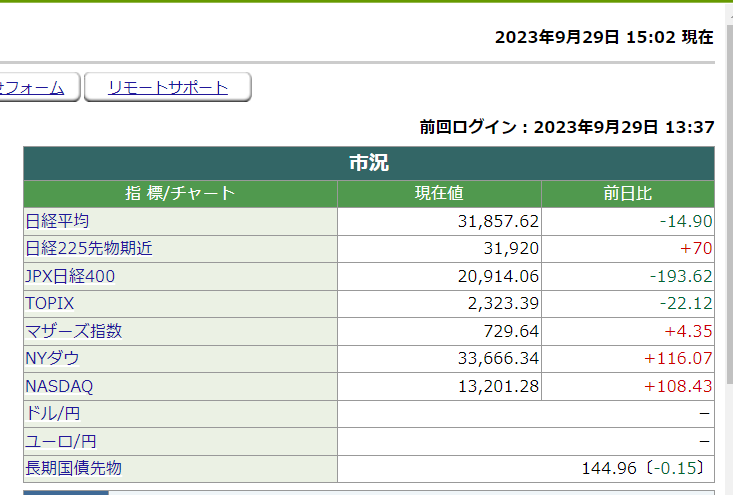Select the NASDAQ index link
The height and width of the screenshot is (495, 733).
pos(59,386)
